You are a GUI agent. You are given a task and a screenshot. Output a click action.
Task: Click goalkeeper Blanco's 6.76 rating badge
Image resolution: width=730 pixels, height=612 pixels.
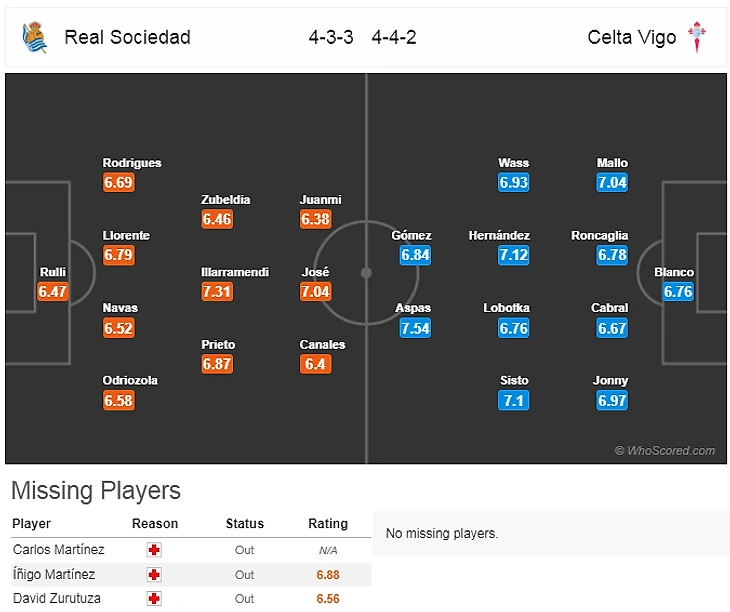pyautogui.click(x=678, y=292)
